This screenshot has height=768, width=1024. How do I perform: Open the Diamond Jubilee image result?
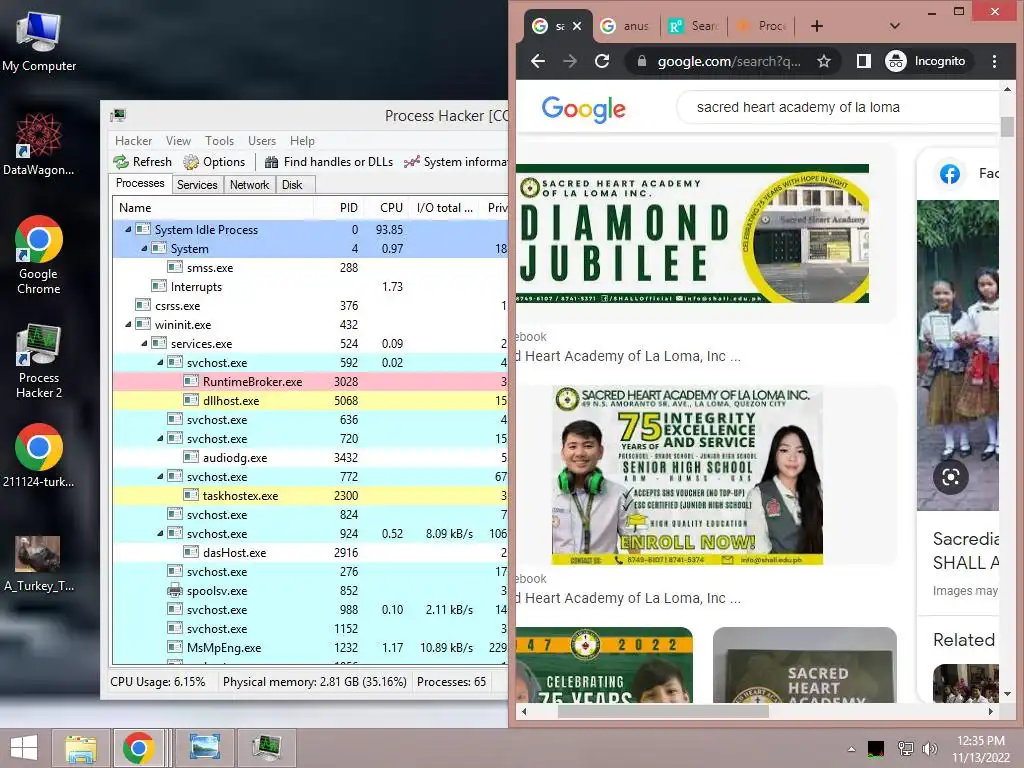pos(692,233)
